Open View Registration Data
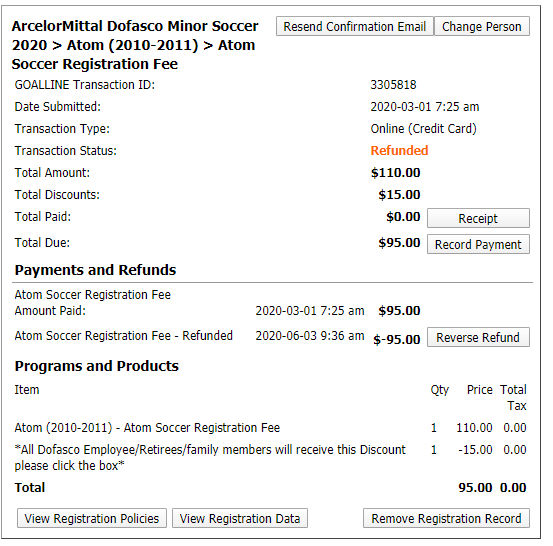 [240, 518]
